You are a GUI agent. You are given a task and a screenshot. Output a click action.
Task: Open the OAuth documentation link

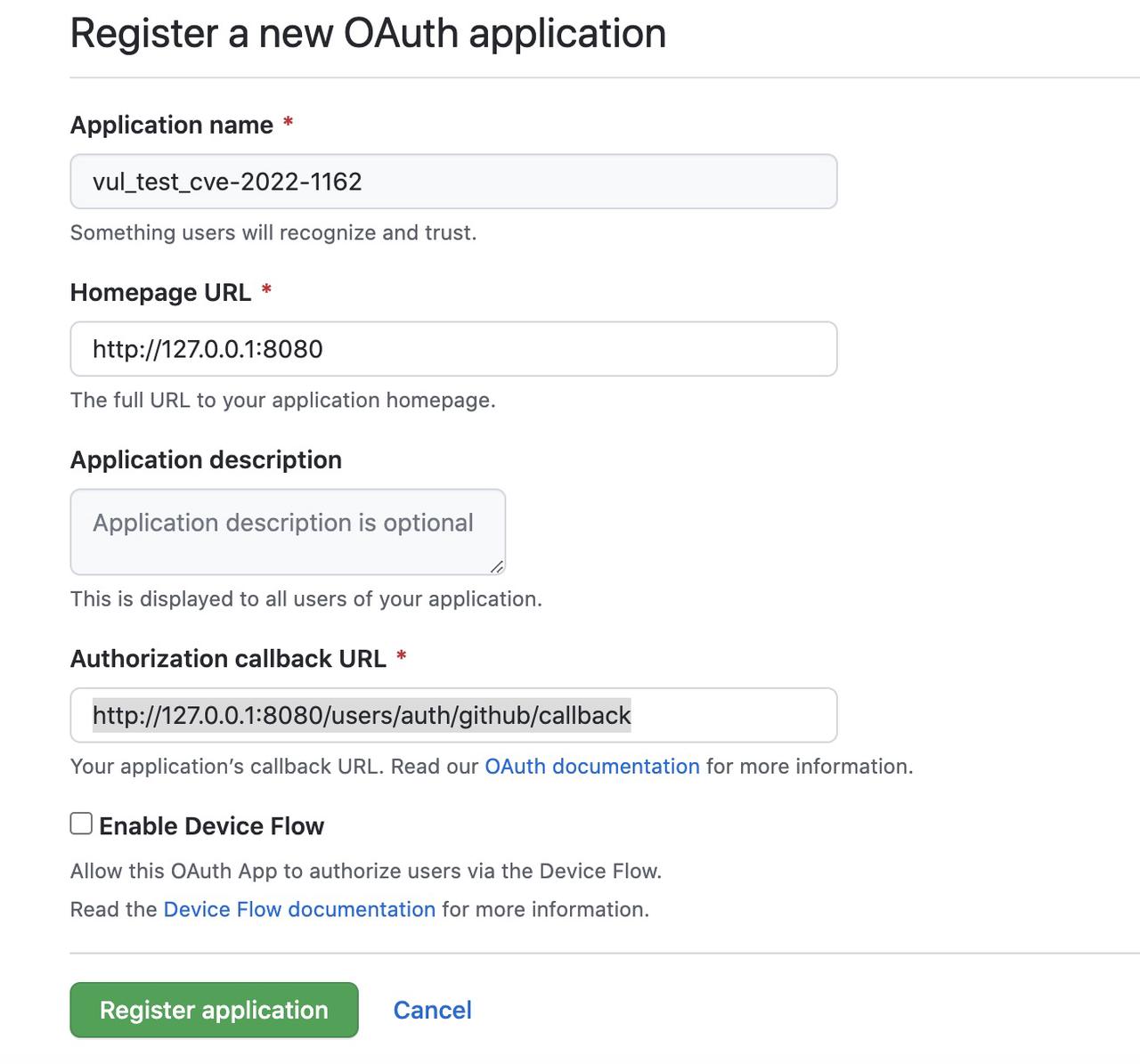(x=590, y=766)
